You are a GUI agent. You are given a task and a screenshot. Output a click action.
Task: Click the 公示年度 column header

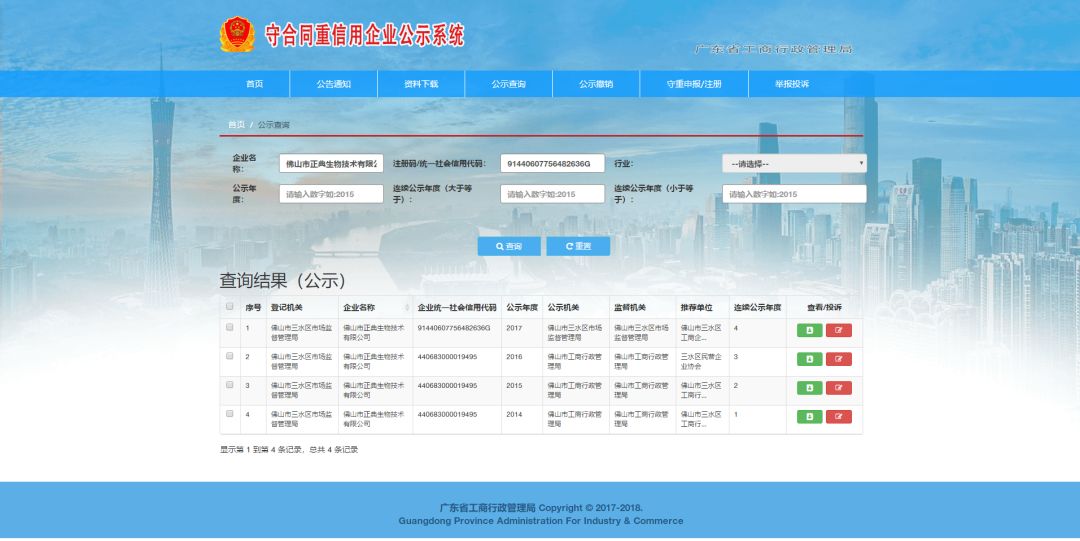(x=522, y=307)
